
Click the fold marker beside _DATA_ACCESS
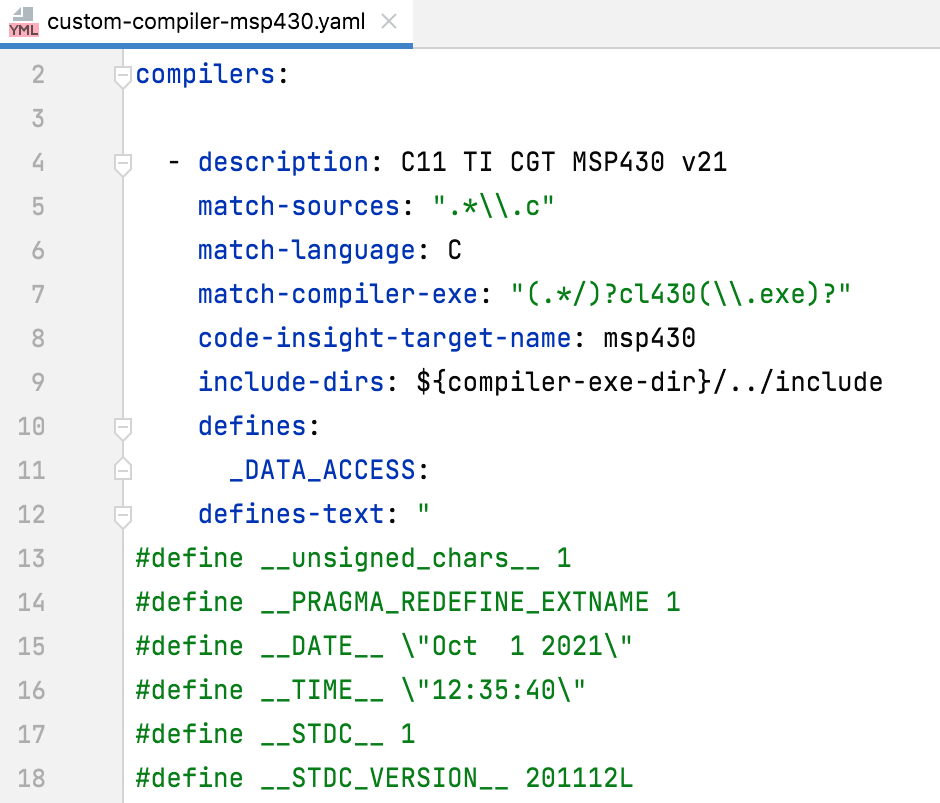(x=122, y=469)
